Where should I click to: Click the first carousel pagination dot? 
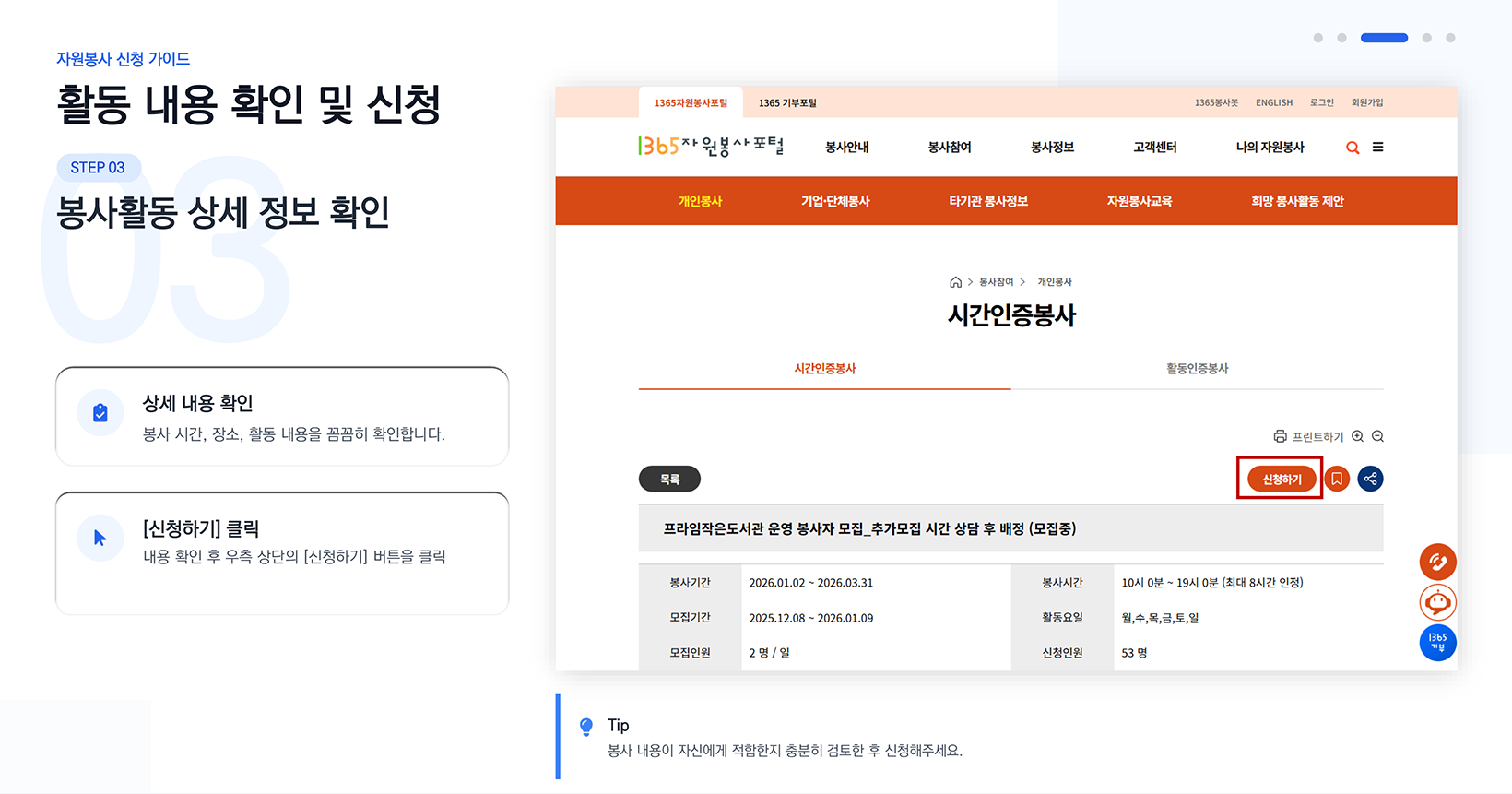click(x=1317, y=38)
